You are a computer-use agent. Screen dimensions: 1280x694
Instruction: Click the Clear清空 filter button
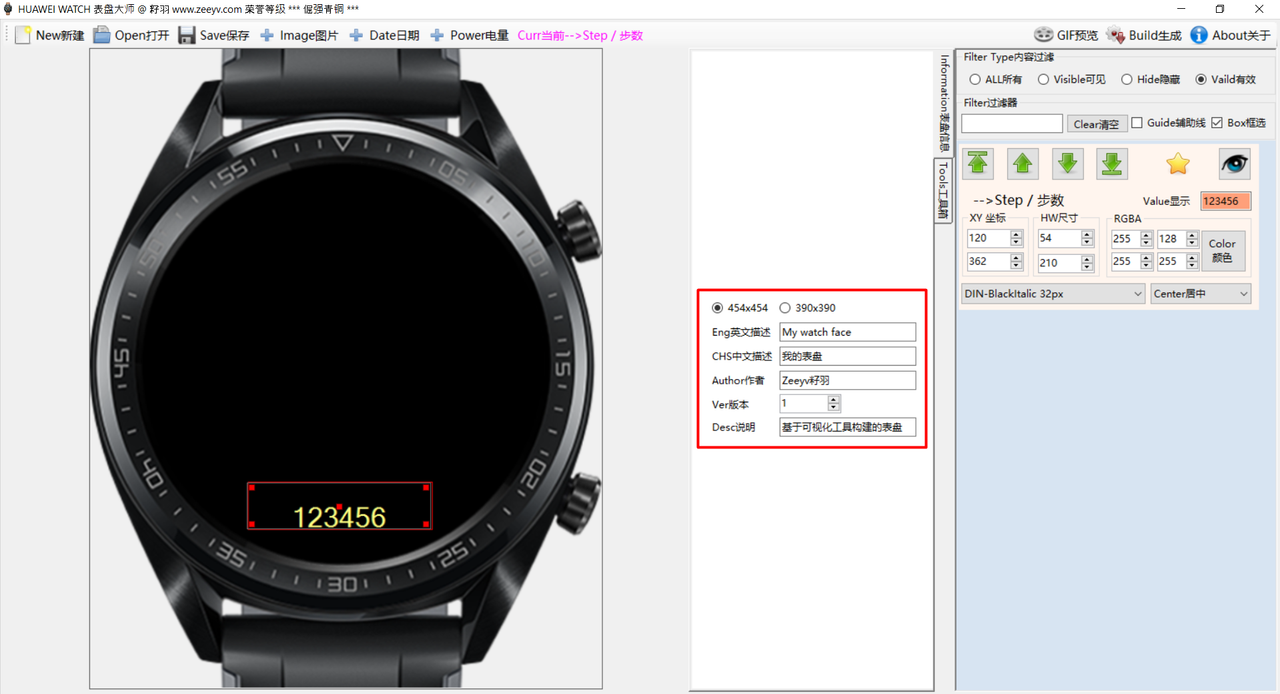click(x=1097, y=124)
